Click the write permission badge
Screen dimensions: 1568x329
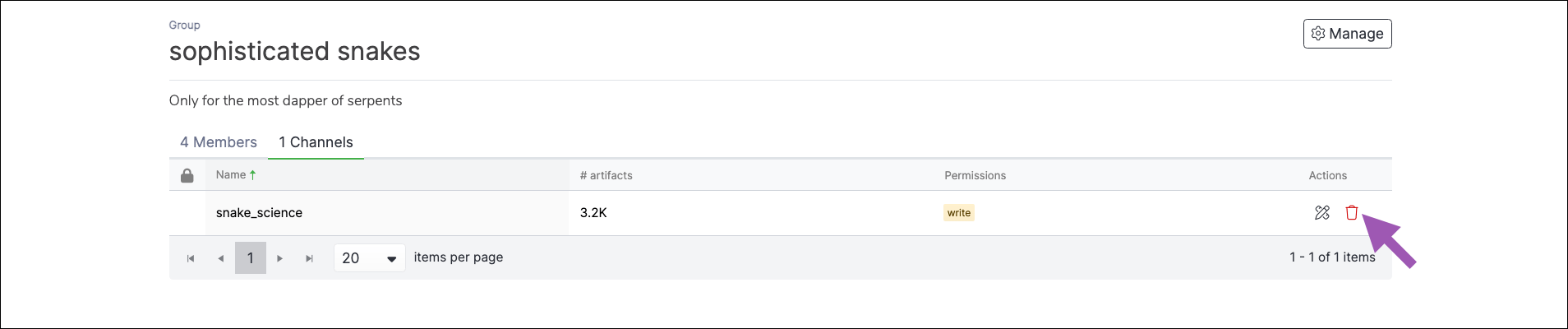pos(959,212)
